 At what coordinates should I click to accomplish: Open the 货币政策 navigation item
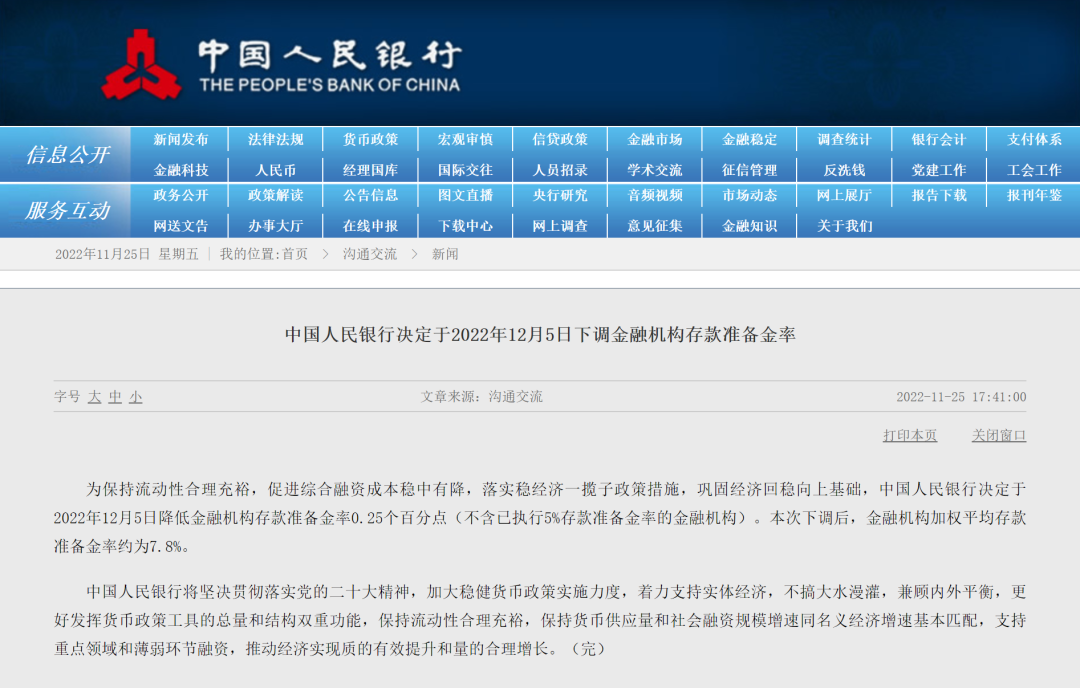click(x=370, y=140)
